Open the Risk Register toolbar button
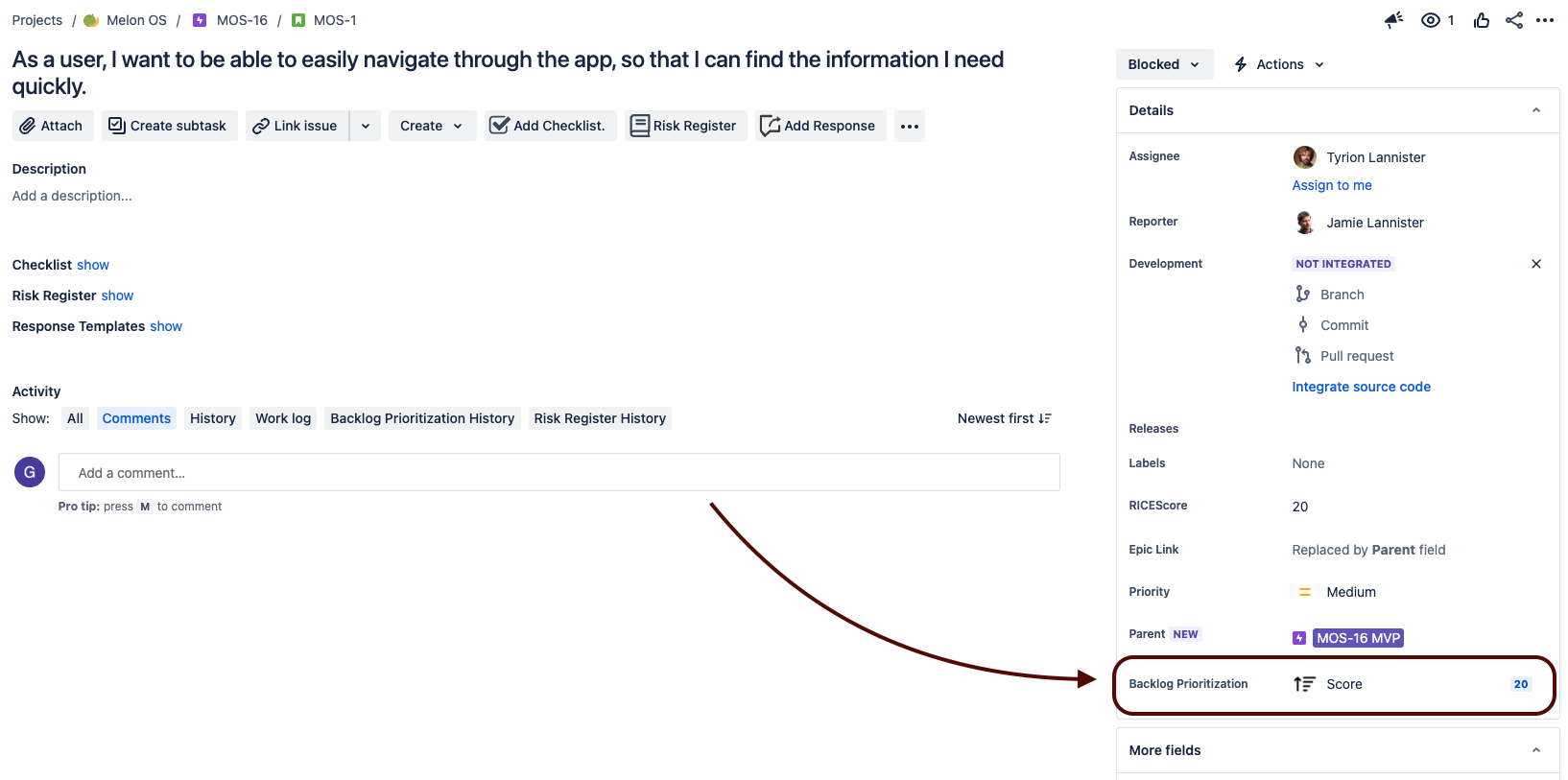1568x780 pixels. pos(684,126)
